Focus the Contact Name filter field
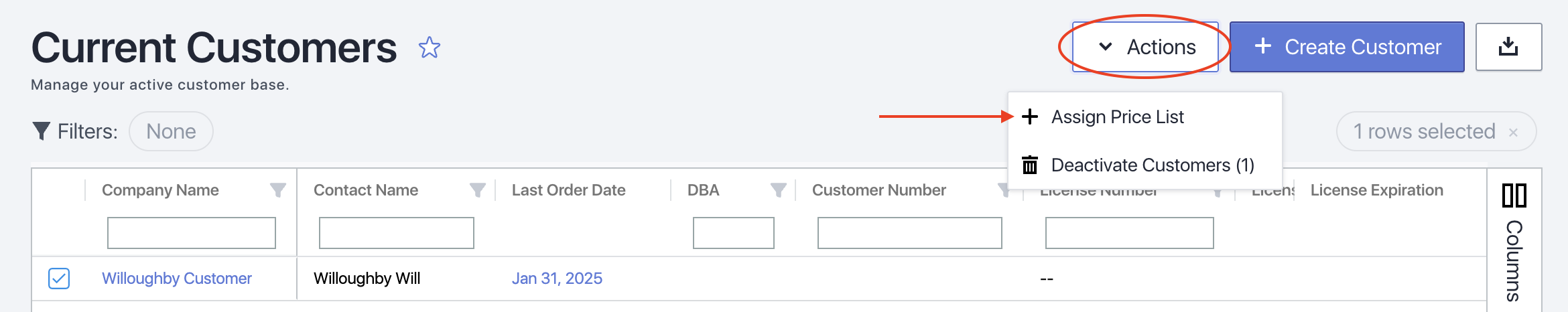 coord(397,233)
